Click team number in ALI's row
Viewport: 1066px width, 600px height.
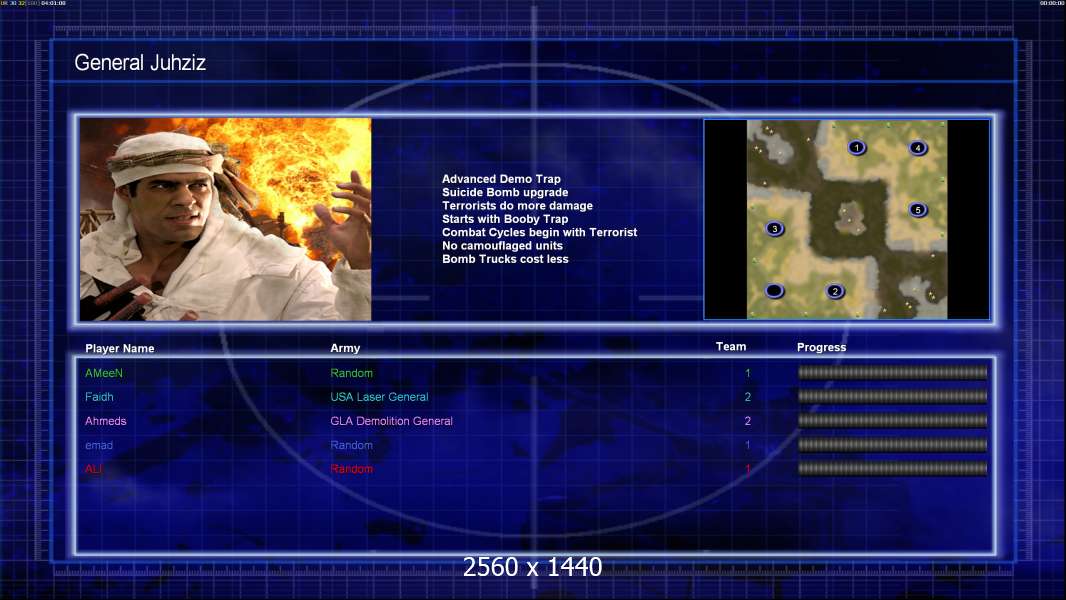748,469
